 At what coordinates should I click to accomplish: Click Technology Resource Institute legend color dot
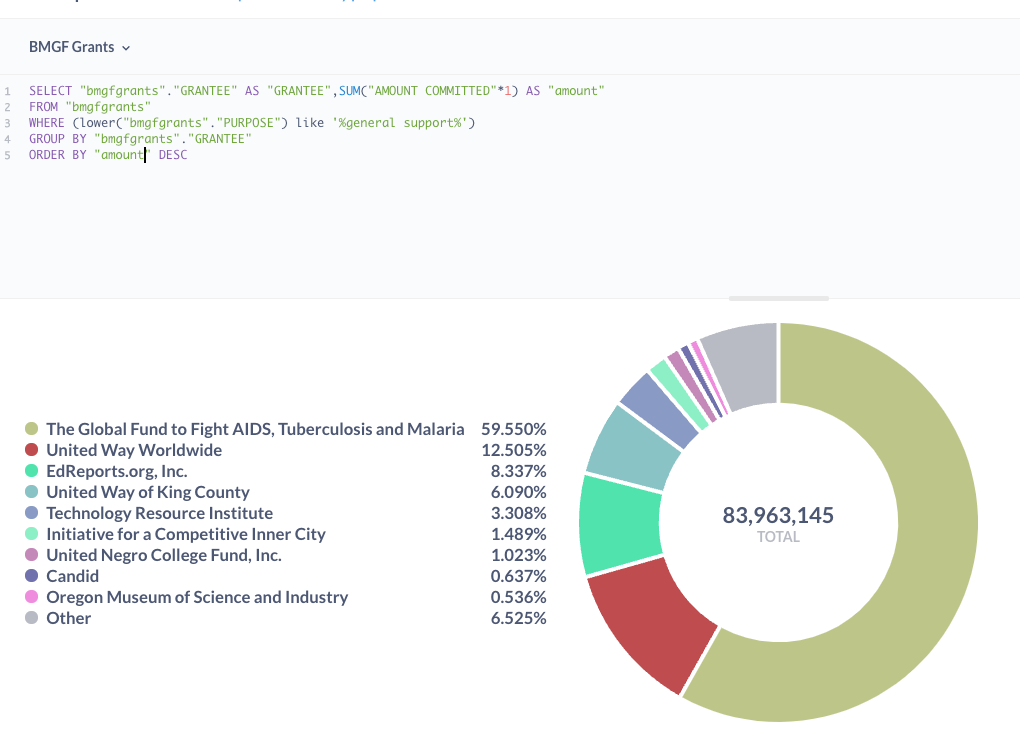32,513
